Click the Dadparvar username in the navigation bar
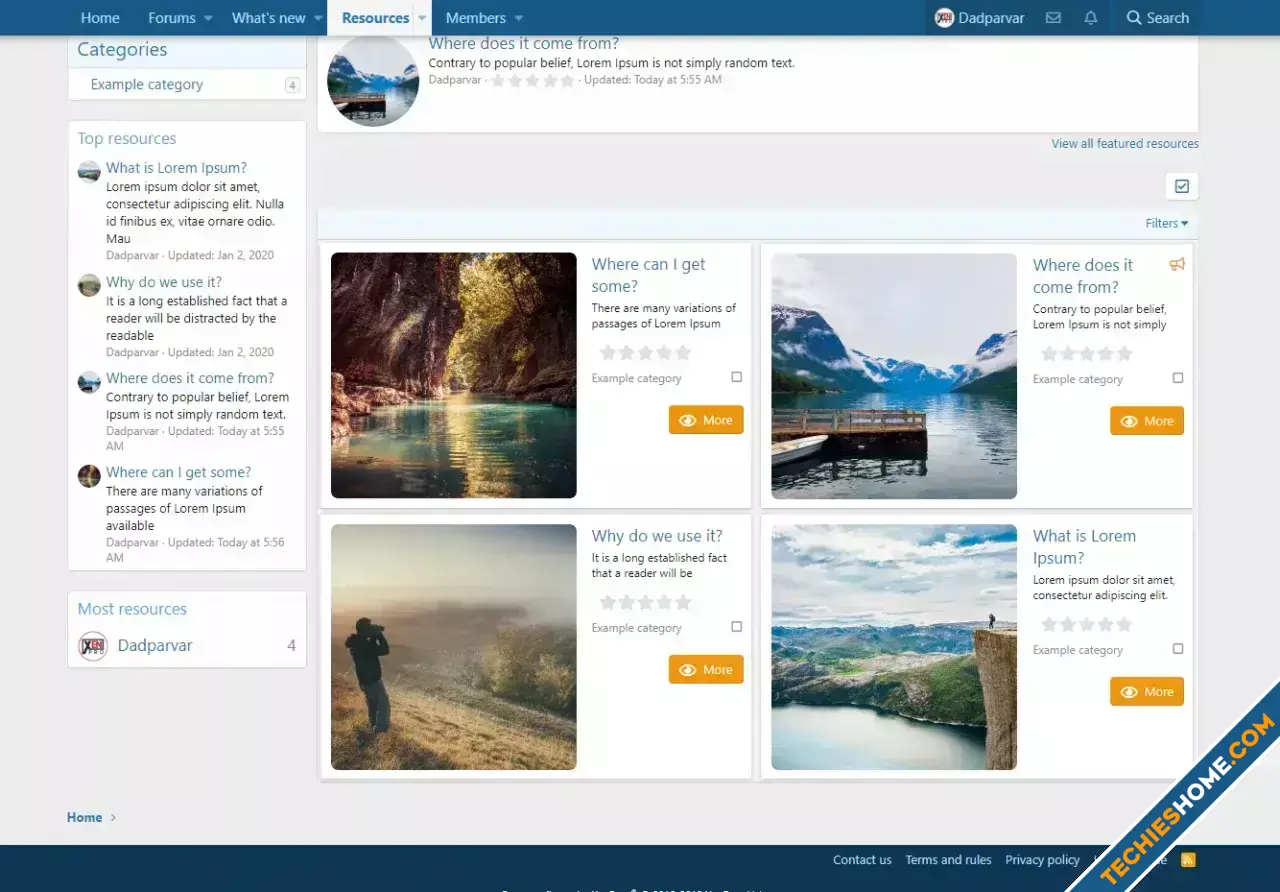Image resolution: width=1280 pixels, height=892 pixels. coord(991,18)
